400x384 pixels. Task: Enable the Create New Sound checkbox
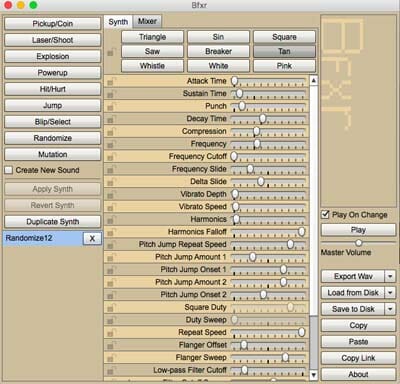tap(9, 170)
